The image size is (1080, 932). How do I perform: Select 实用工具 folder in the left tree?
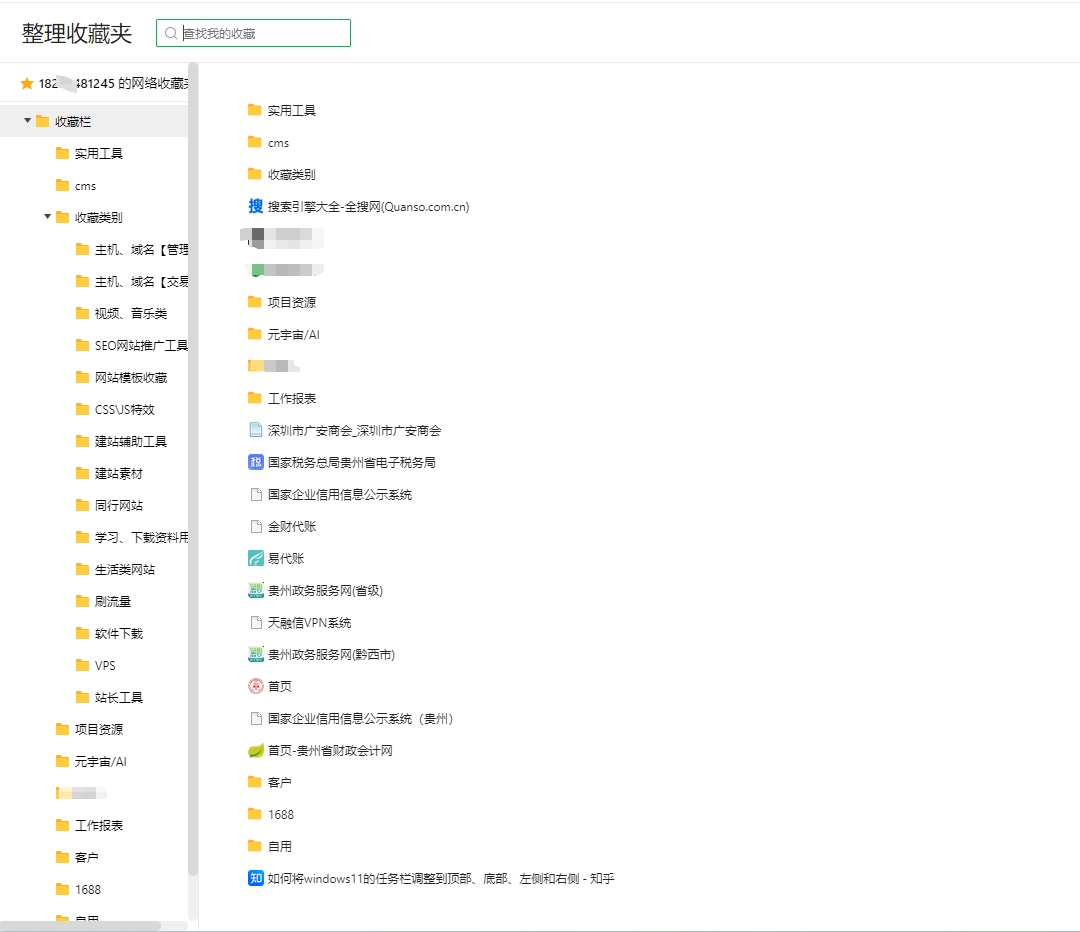98,153
